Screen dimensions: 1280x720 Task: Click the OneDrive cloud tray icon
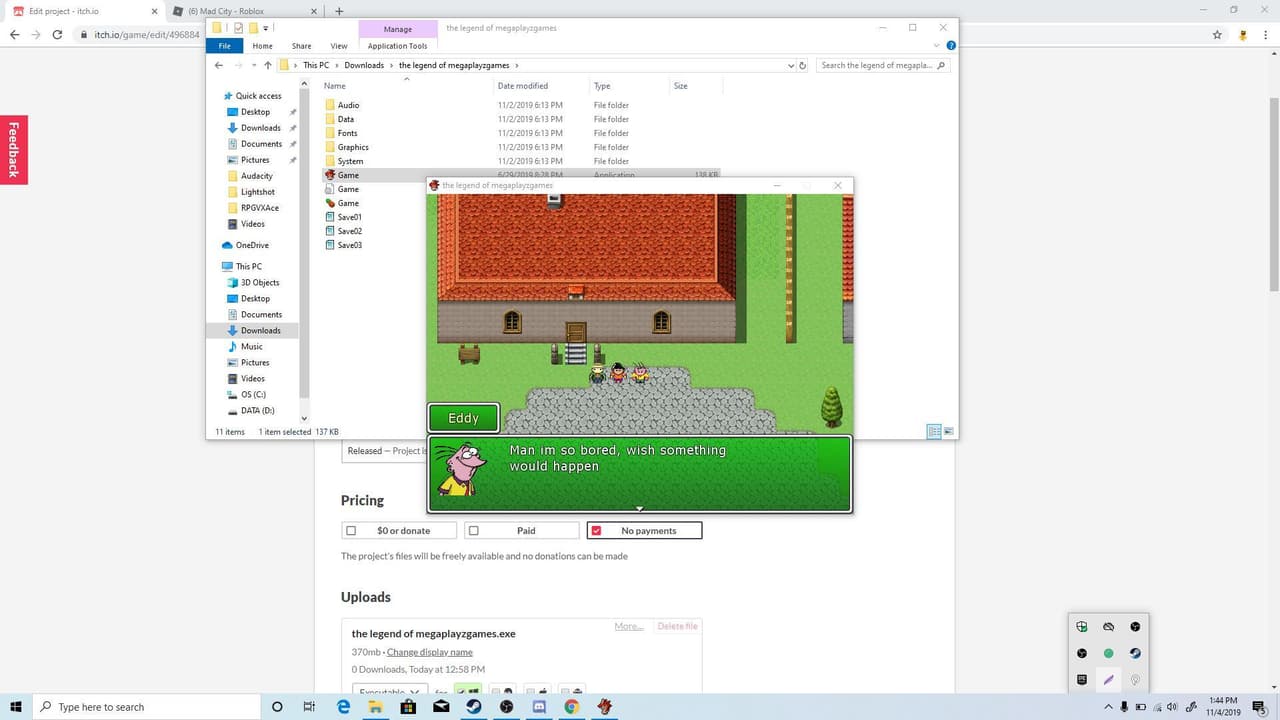(x=1108, y=627)
